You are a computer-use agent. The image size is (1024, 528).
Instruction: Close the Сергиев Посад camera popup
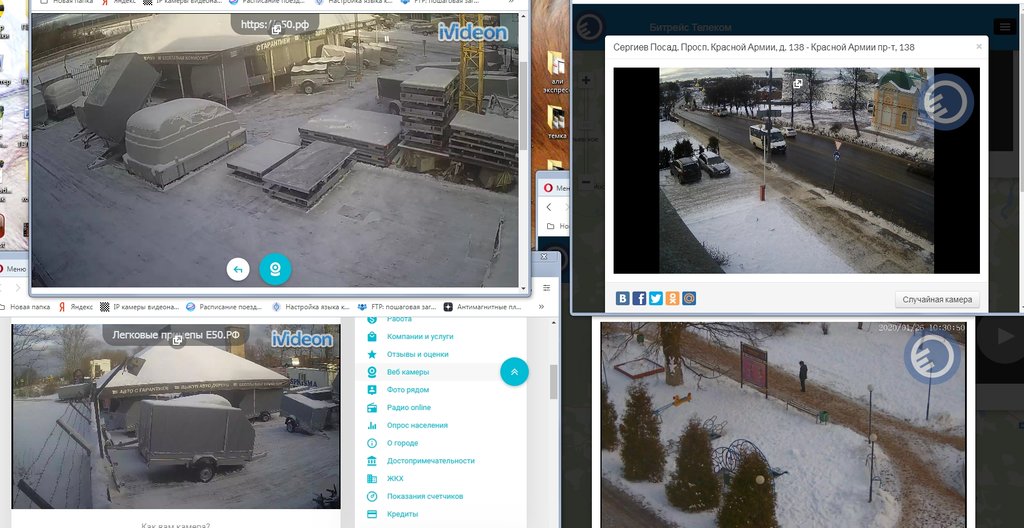pyautogui.click(x=978, y=46)
